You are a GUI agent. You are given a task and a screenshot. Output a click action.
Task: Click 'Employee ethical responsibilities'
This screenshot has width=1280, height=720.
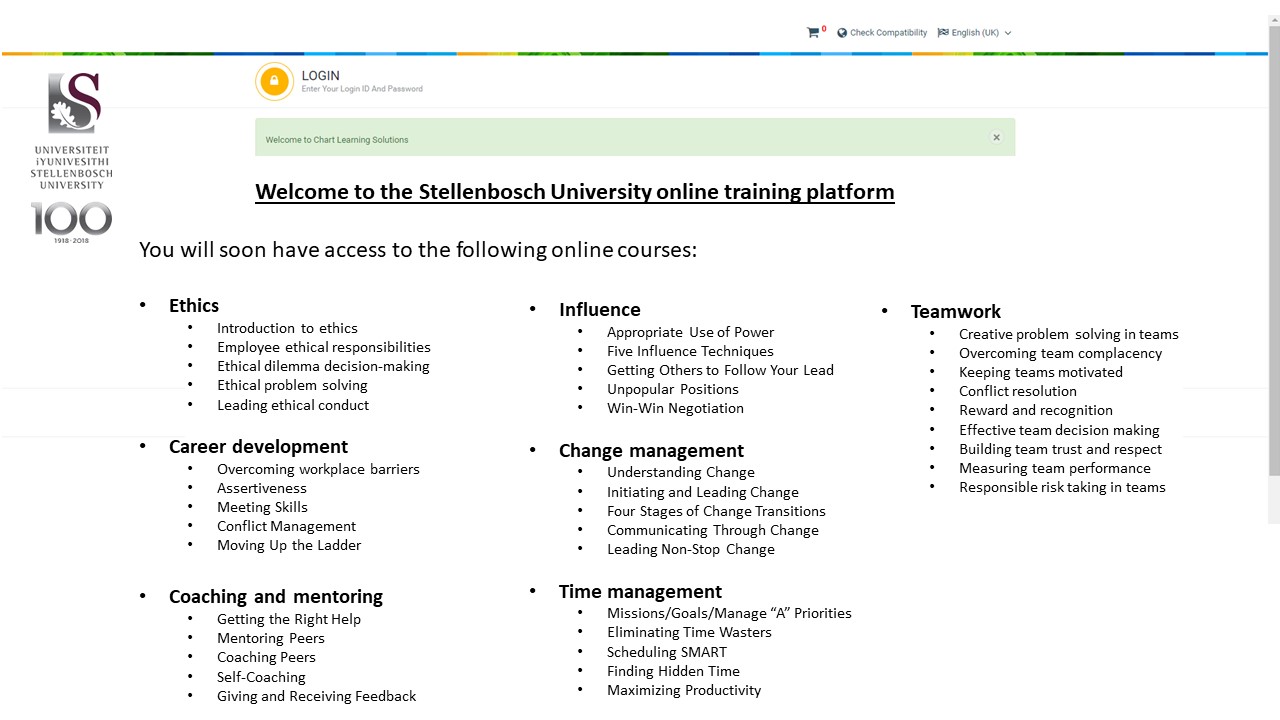(x=324, y=347)
